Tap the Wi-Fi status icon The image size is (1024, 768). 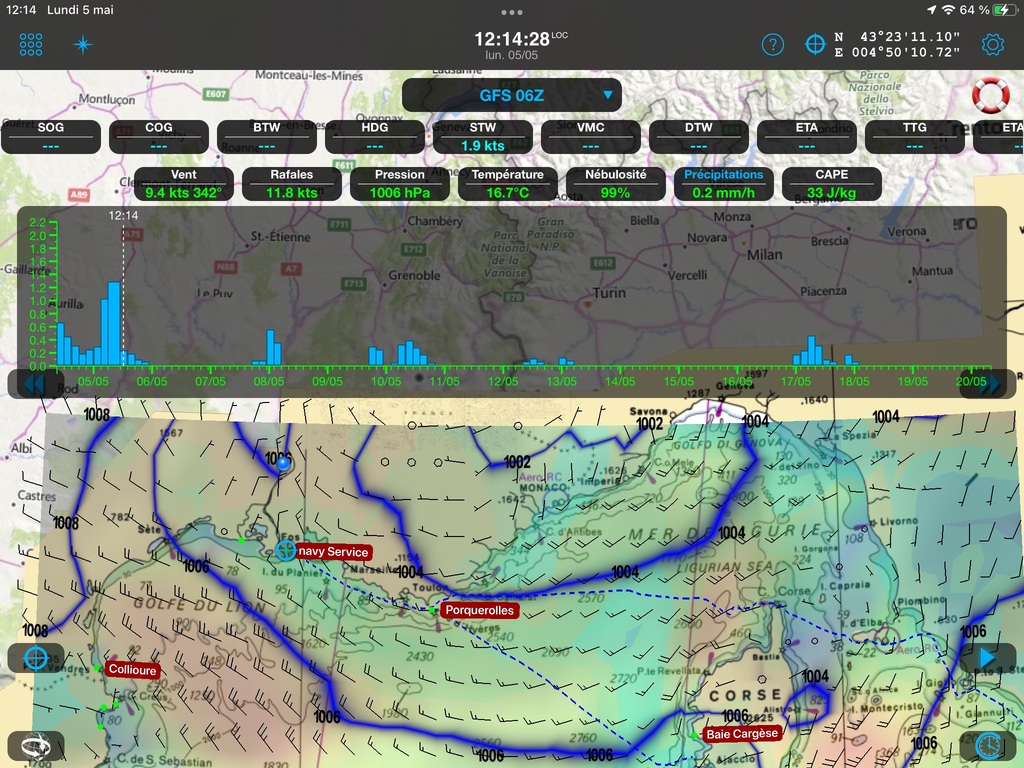(948, 10)
